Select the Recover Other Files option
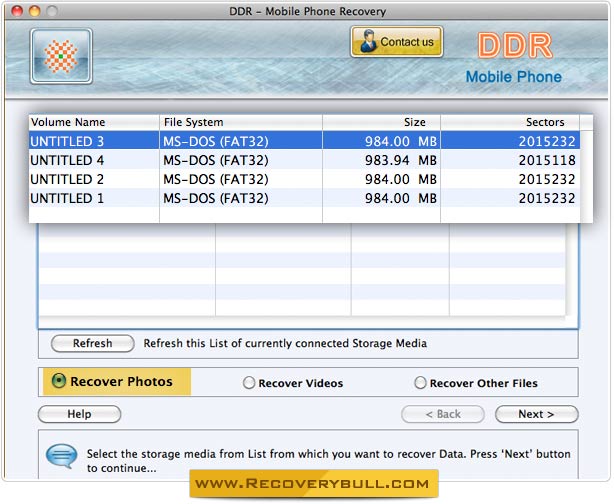This screenshot has width=614, height=504. point(420,383)
